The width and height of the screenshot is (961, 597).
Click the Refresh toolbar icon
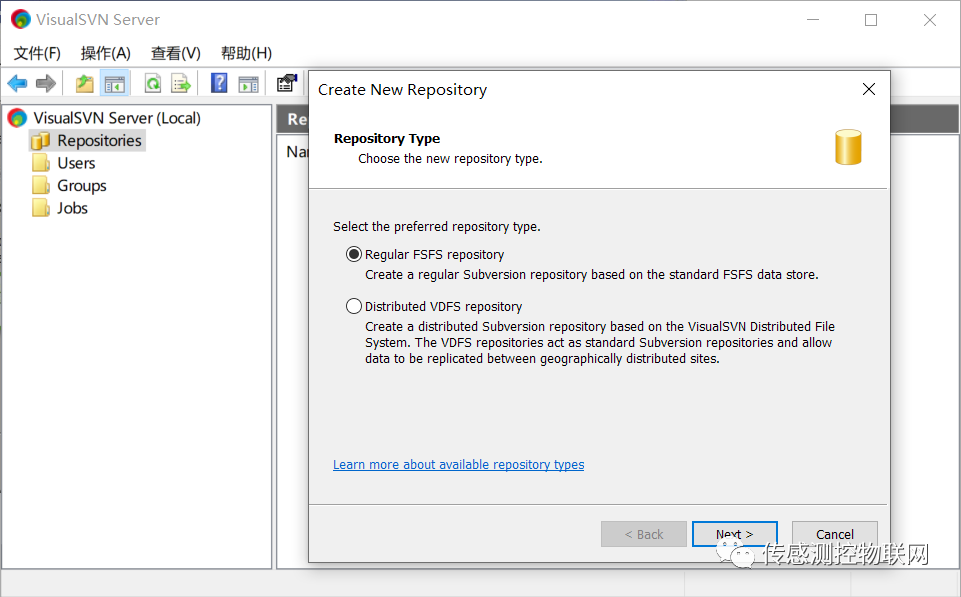pos(153,83)
